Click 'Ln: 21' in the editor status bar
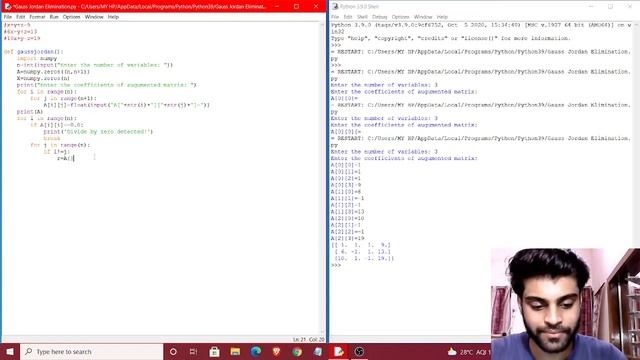Screen dimensions: 640x360 point(299,339)
